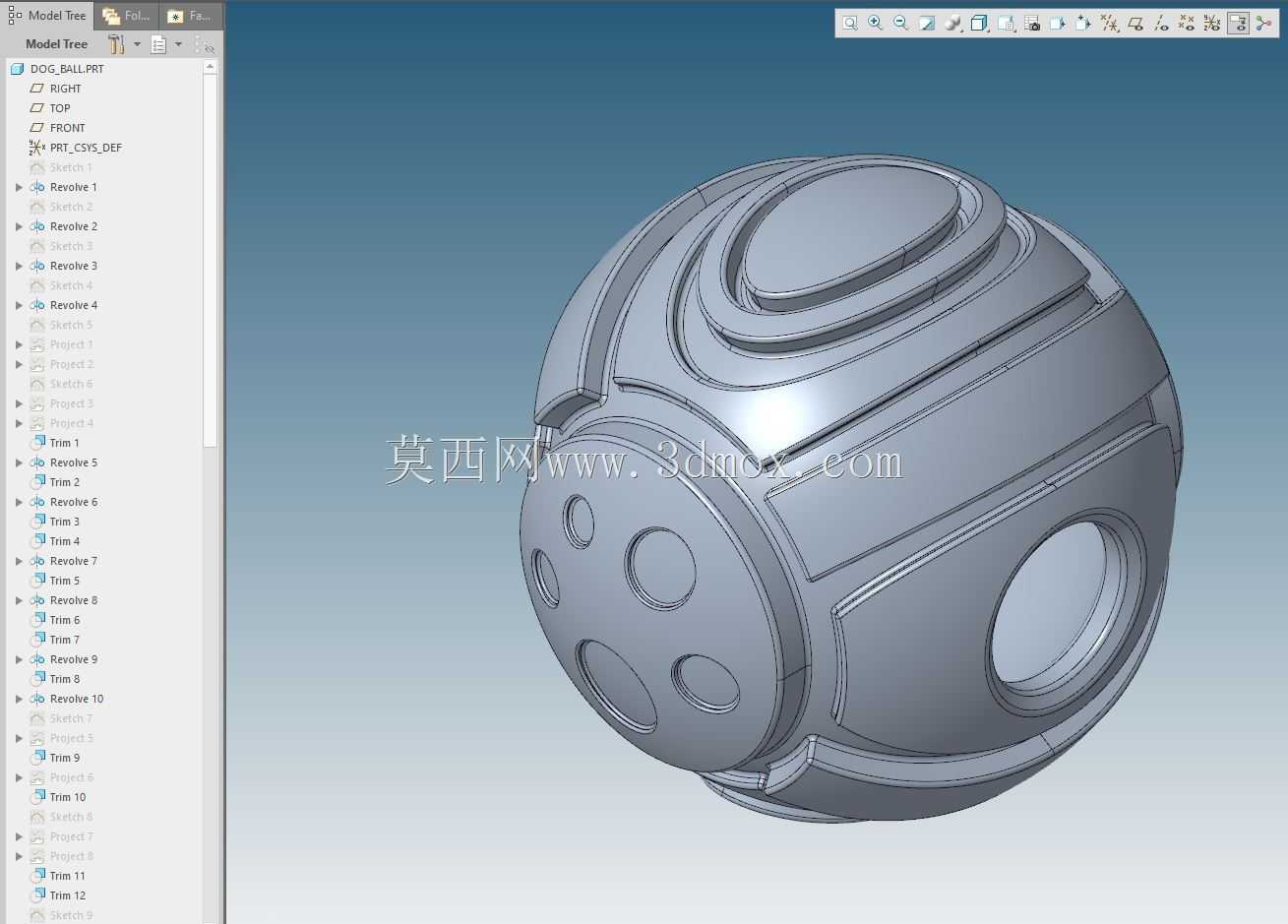The image size is (1288, 924).
Task: Expand the Revolve 2 feature
Action: [x=19, y=226]
